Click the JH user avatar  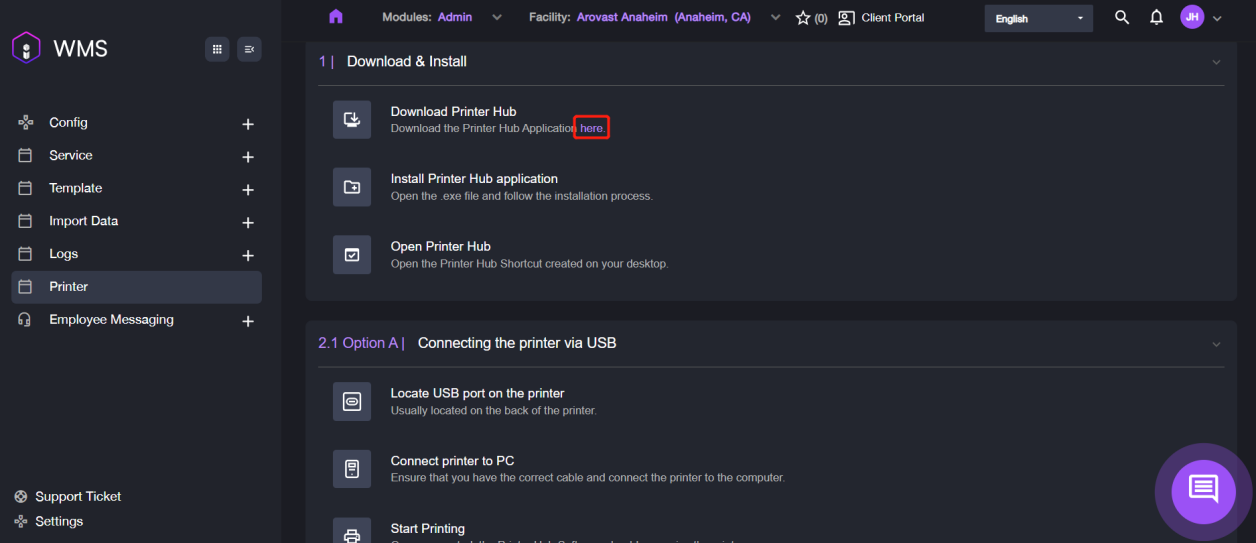(1192, 17)
